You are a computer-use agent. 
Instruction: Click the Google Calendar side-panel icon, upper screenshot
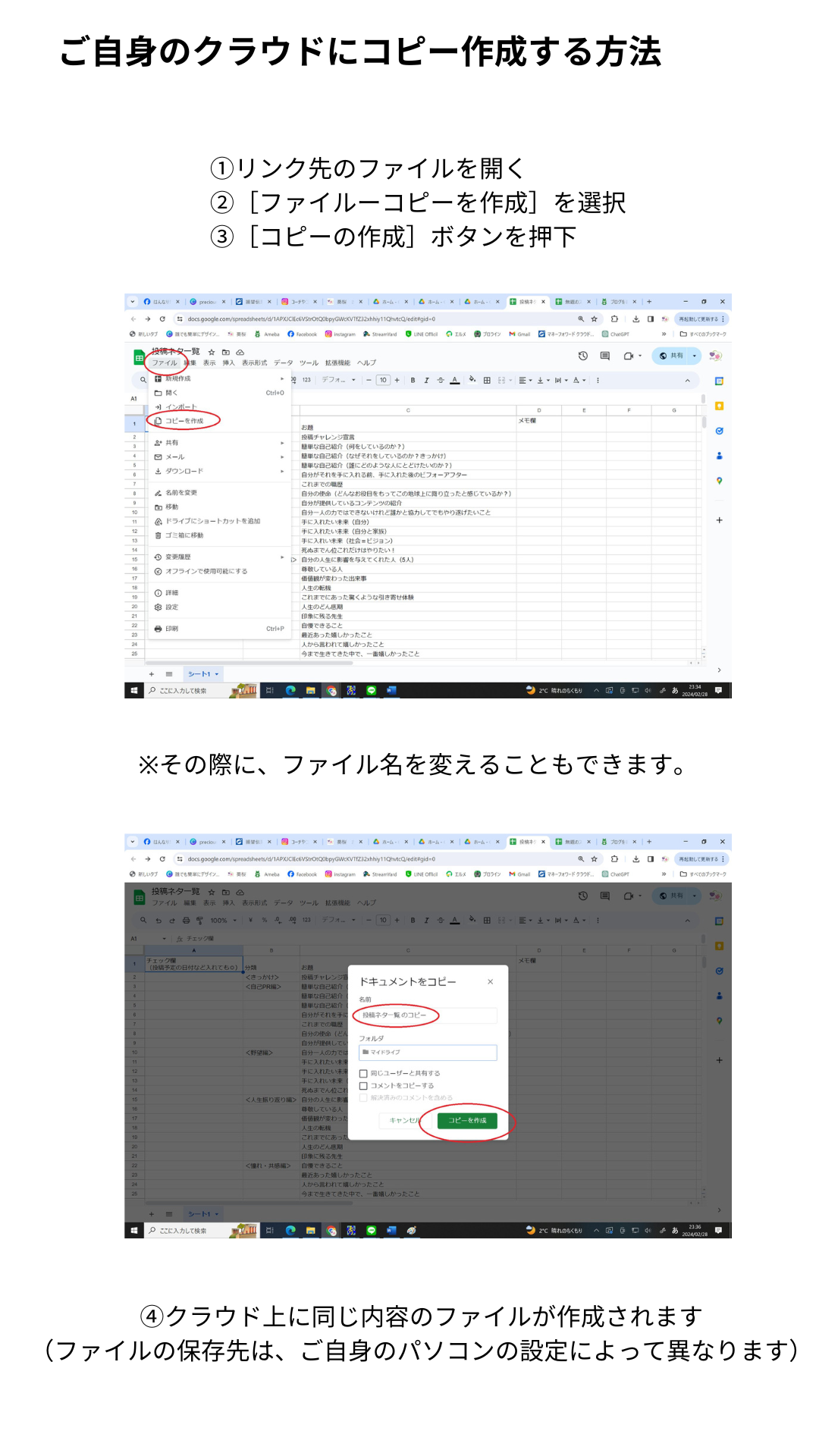(719, 381)
